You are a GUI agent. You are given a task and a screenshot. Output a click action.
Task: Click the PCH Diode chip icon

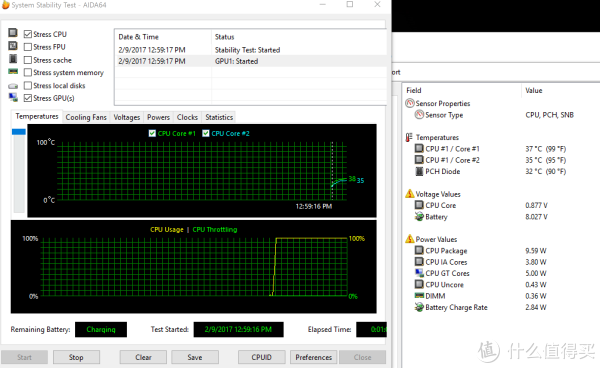pos(419,171)
